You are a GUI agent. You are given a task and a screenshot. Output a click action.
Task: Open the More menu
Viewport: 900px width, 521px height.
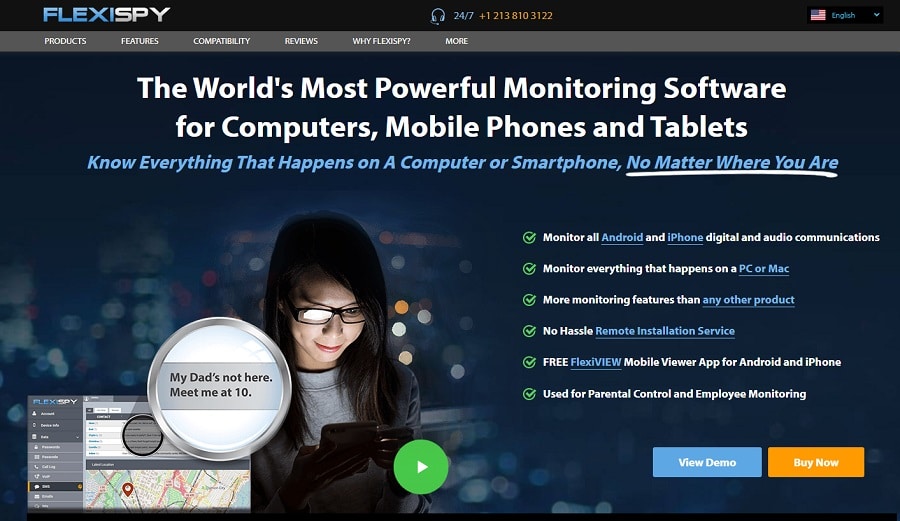tap(456, 41)
